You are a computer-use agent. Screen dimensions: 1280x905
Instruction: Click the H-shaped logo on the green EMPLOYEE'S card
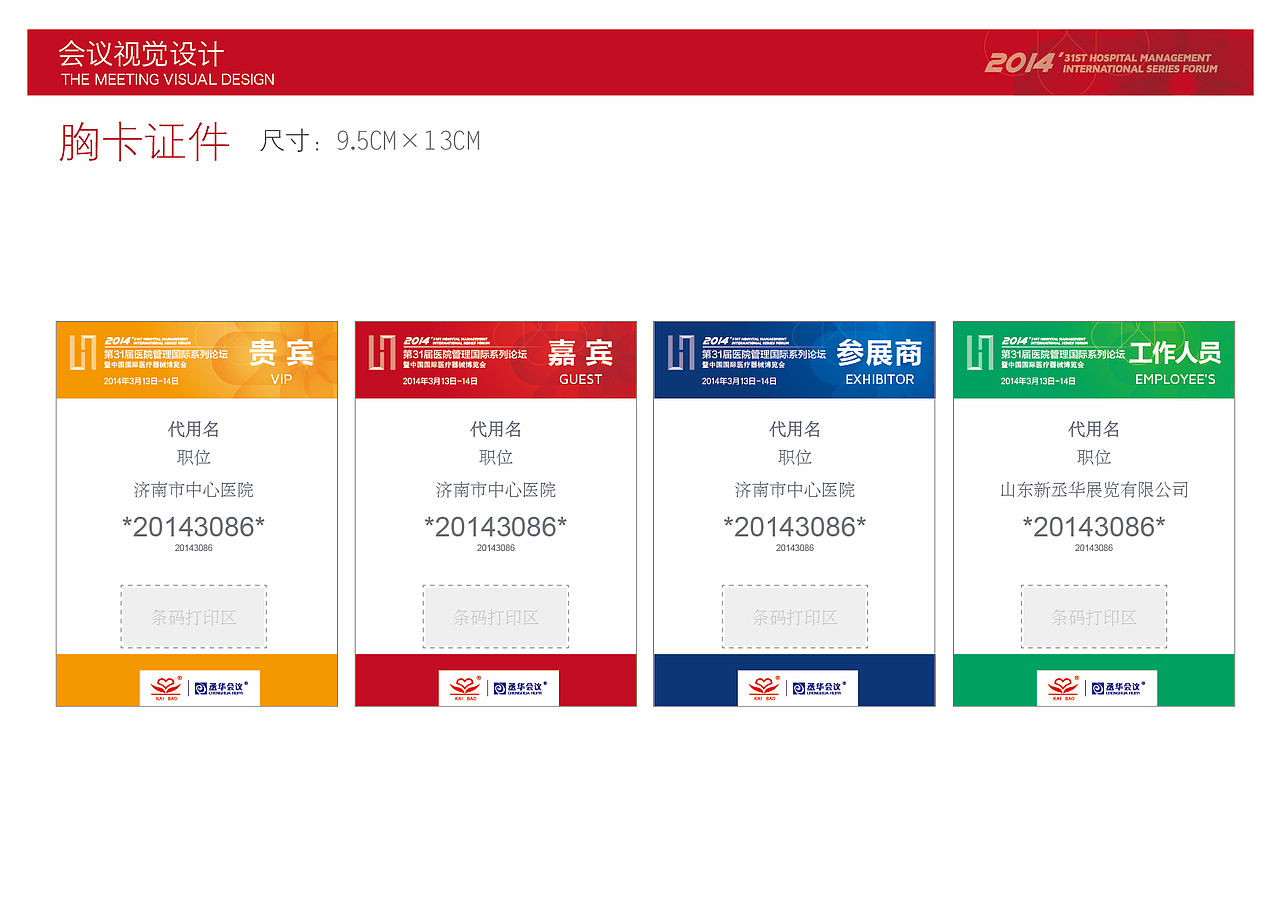(x=980, y=353)
